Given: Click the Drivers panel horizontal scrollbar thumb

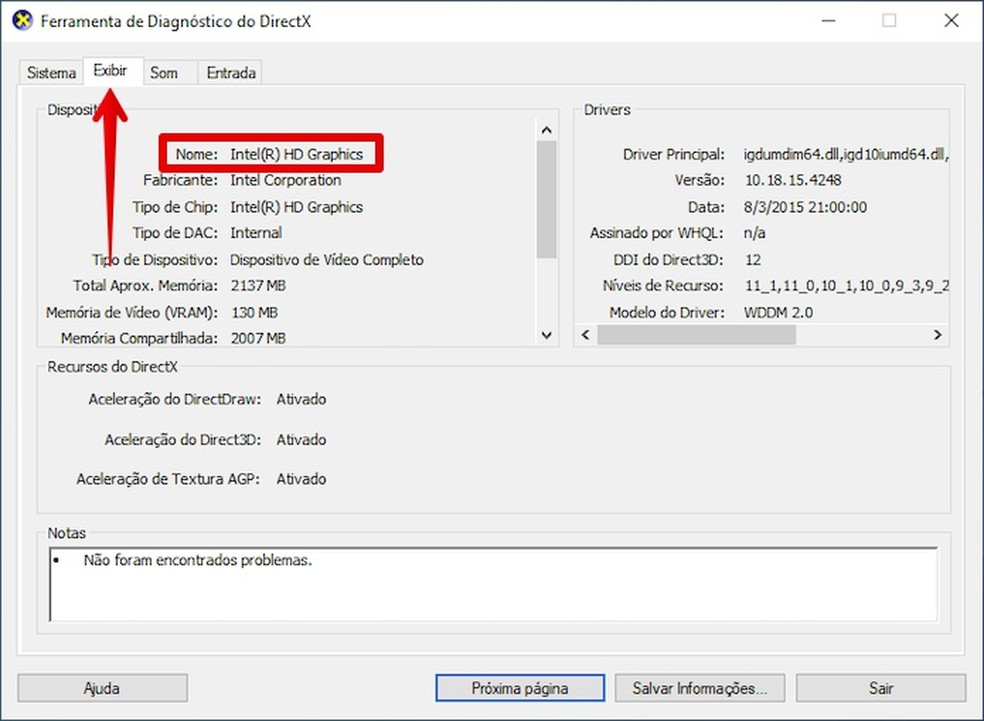Looking at the screenshot, I should pyautogui.click(x=696, y=334).
